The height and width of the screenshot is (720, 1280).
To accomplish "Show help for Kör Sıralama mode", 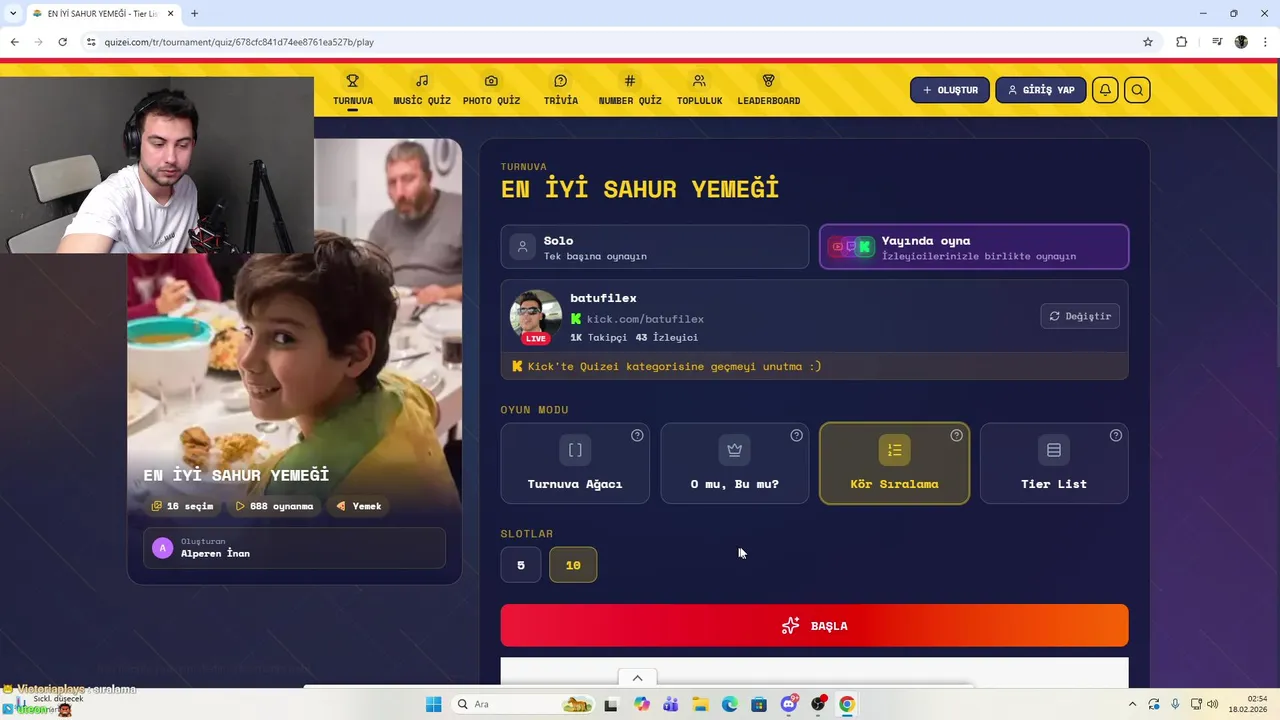I will tap(957, 435).
